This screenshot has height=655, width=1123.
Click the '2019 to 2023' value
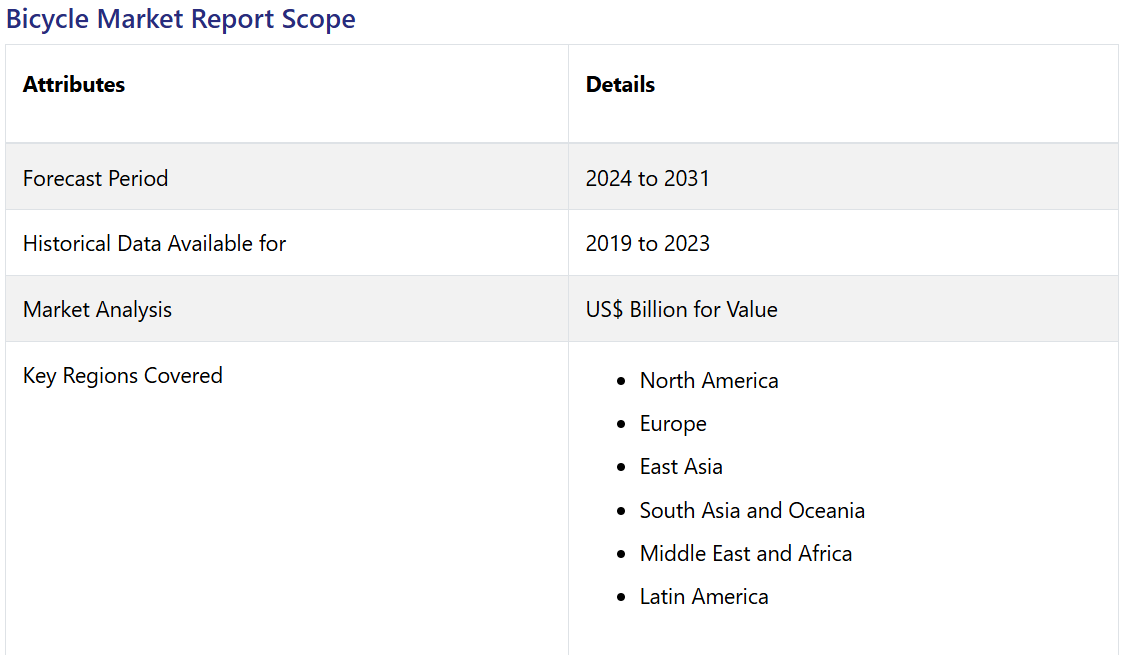coord(647,243)
